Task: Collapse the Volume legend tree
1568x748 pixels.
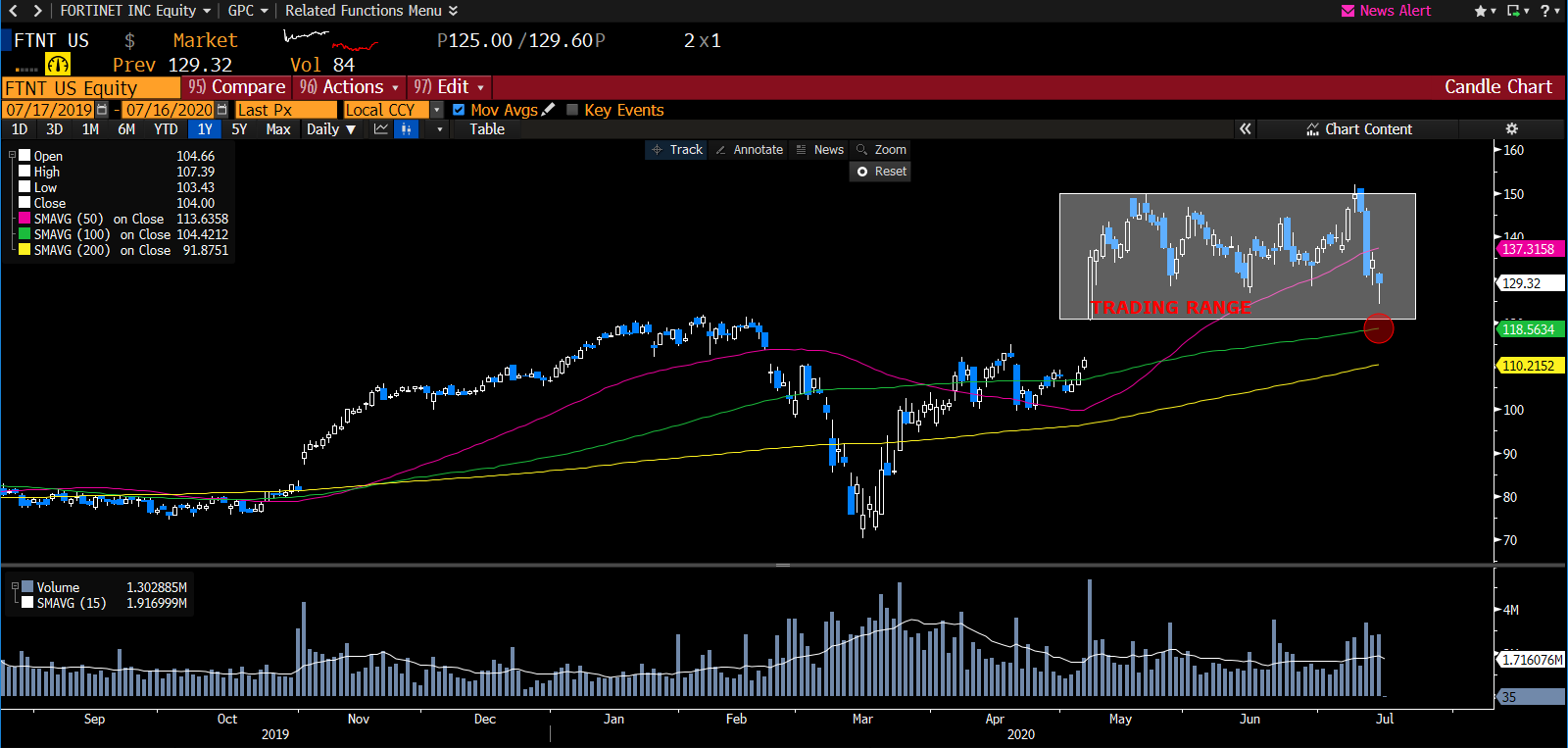Action: click(15, 587)
